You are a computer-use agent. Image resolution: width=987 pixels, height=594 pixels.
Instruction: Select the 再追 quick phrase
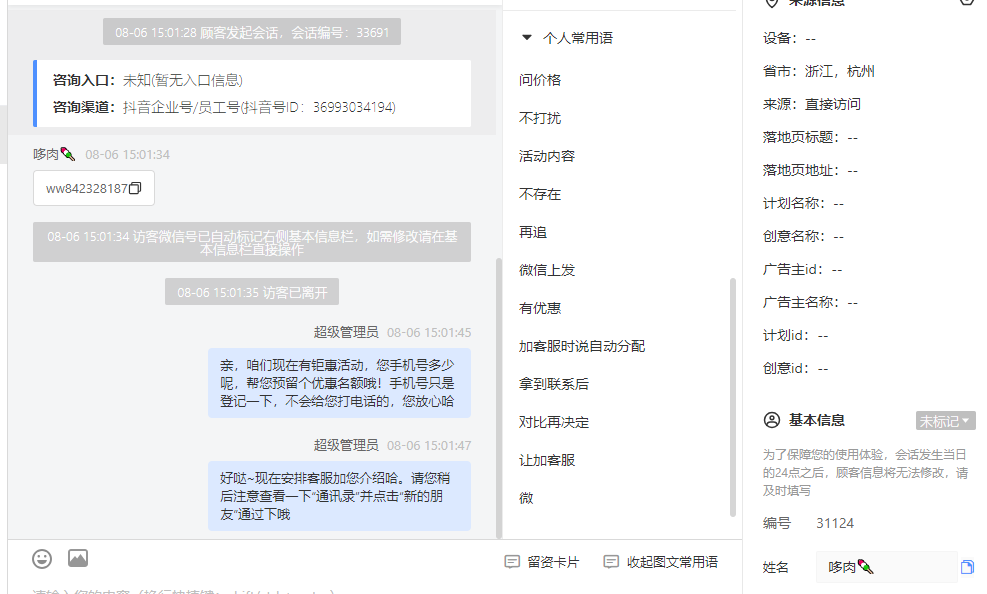[533, 232]
